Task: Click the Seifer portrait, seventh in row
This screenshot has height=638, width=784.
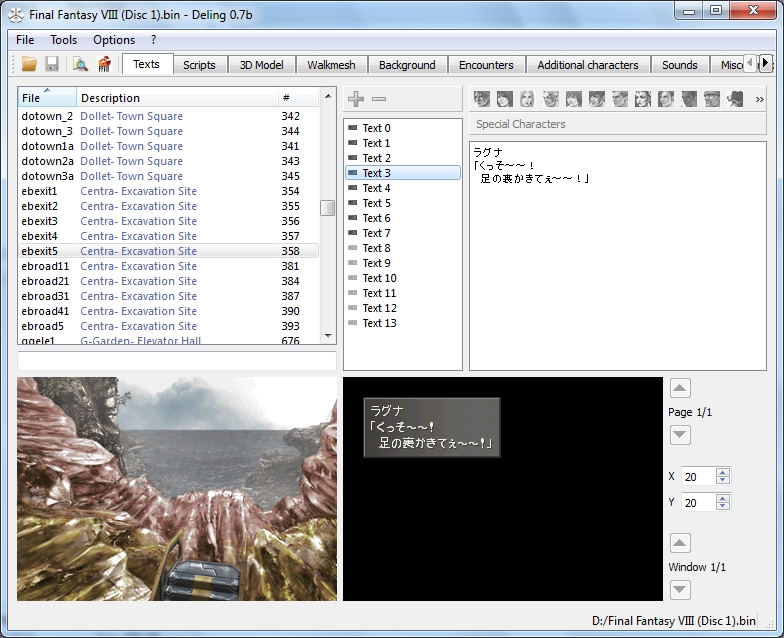Action: click(620, 99)
